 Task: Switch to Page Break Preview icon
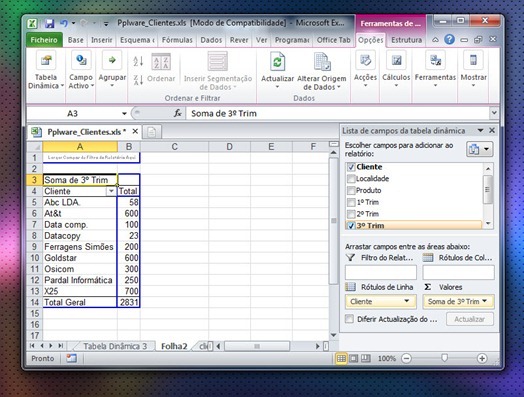click(366, 359)
